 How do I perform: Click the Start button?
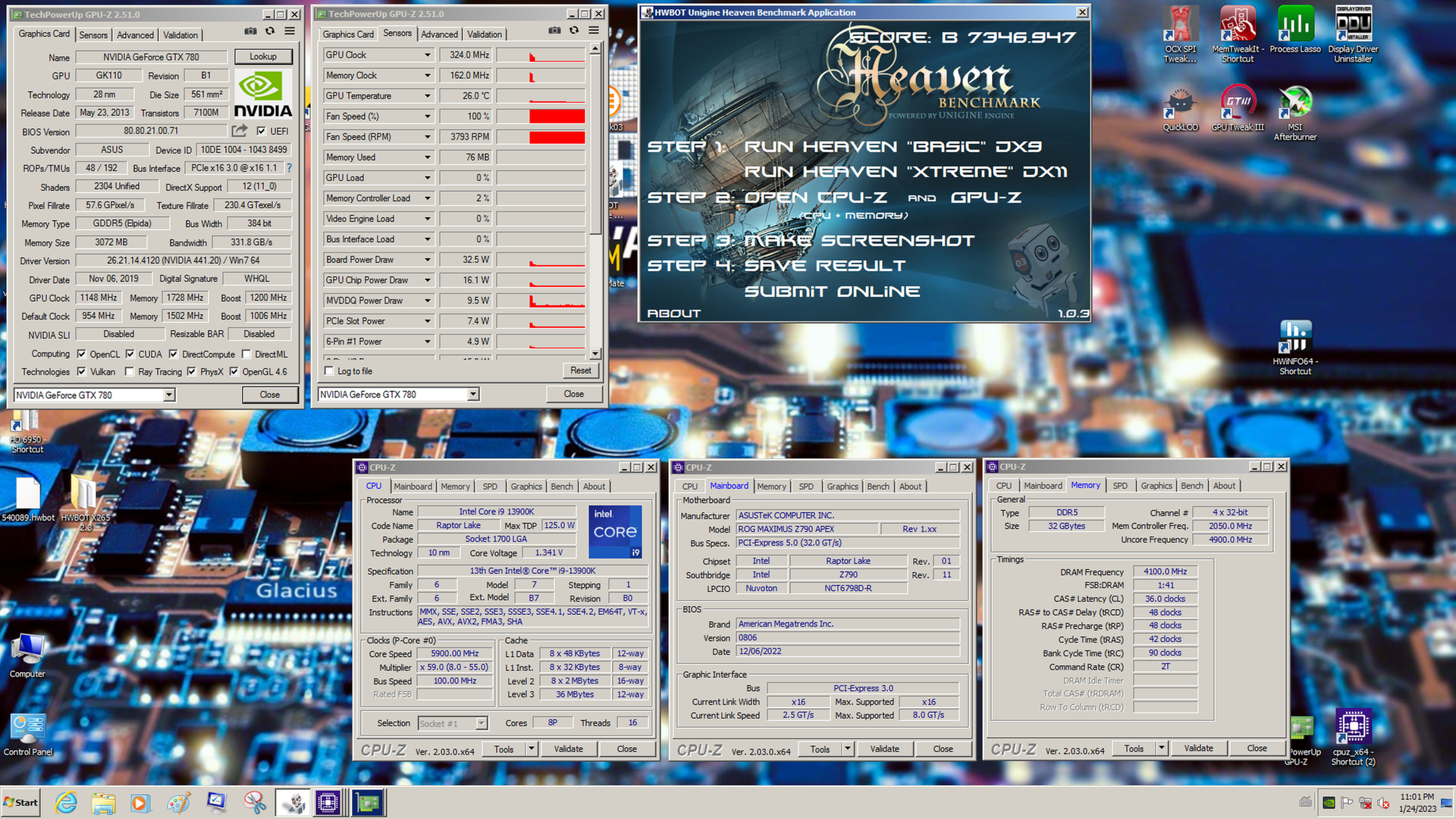point(21,802)
